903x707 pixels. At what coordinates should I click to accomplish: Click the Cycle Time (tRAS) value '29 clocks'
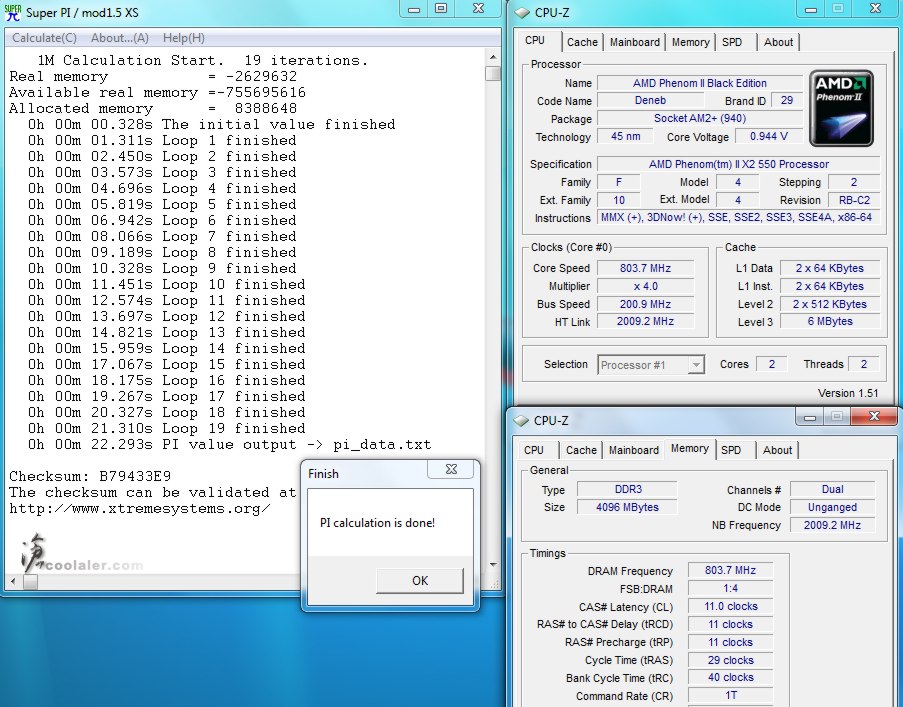[x=731, y=660]
